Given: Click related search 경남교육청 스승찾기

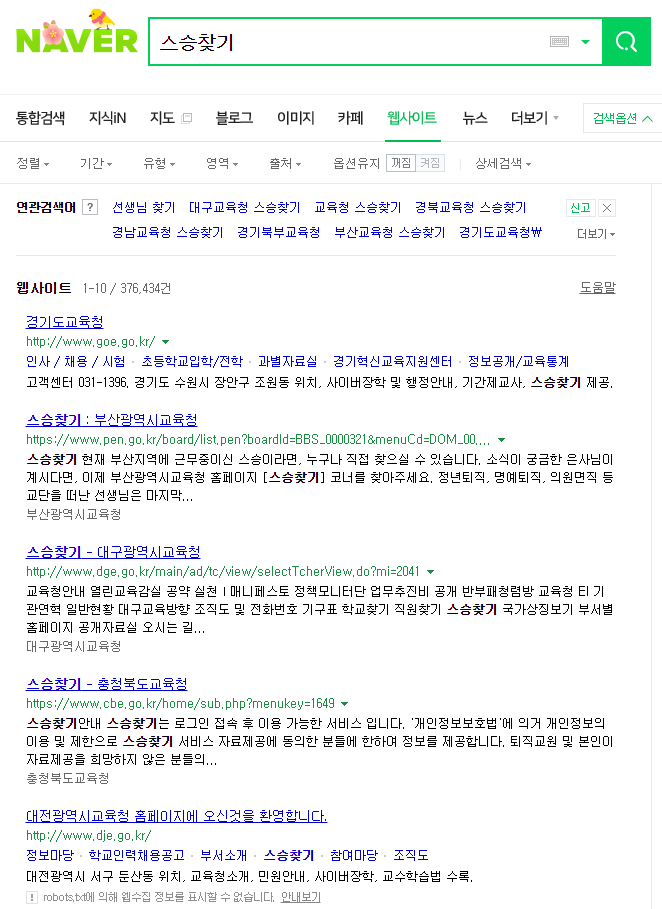Looking at the screenshot, I should pos(168,232).
